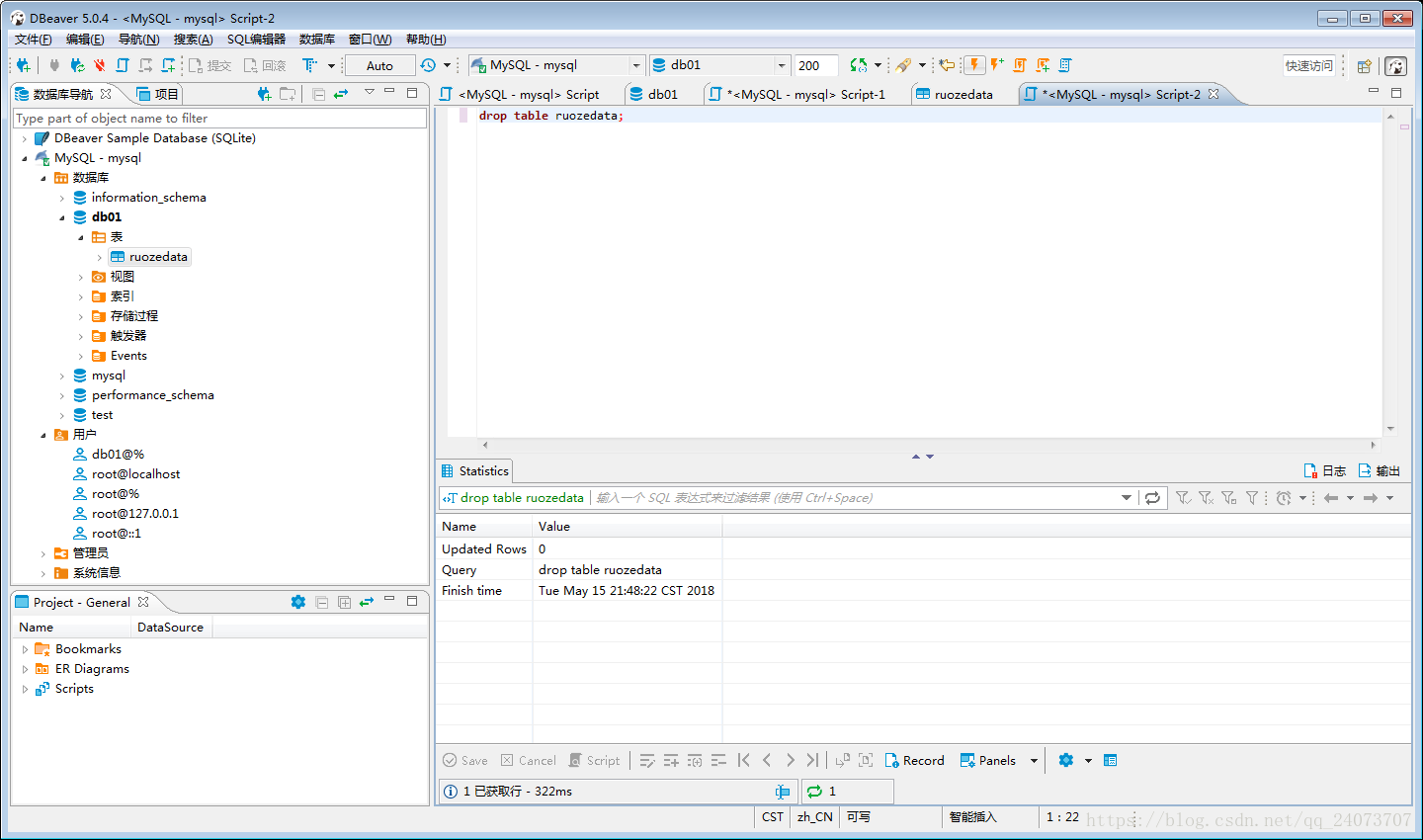Click the Save button in results toolbar
This screenshot has height=840, width=1423.
[465, 760]
